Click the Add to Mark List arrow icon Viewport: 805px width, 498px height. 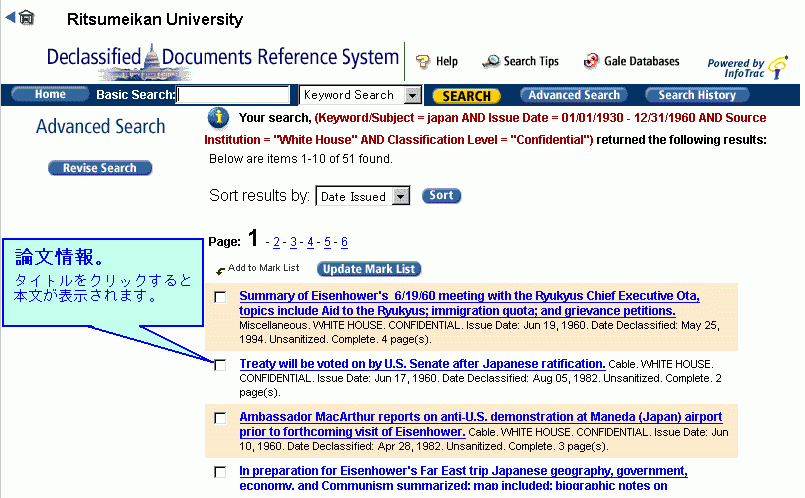pos(220,270)
